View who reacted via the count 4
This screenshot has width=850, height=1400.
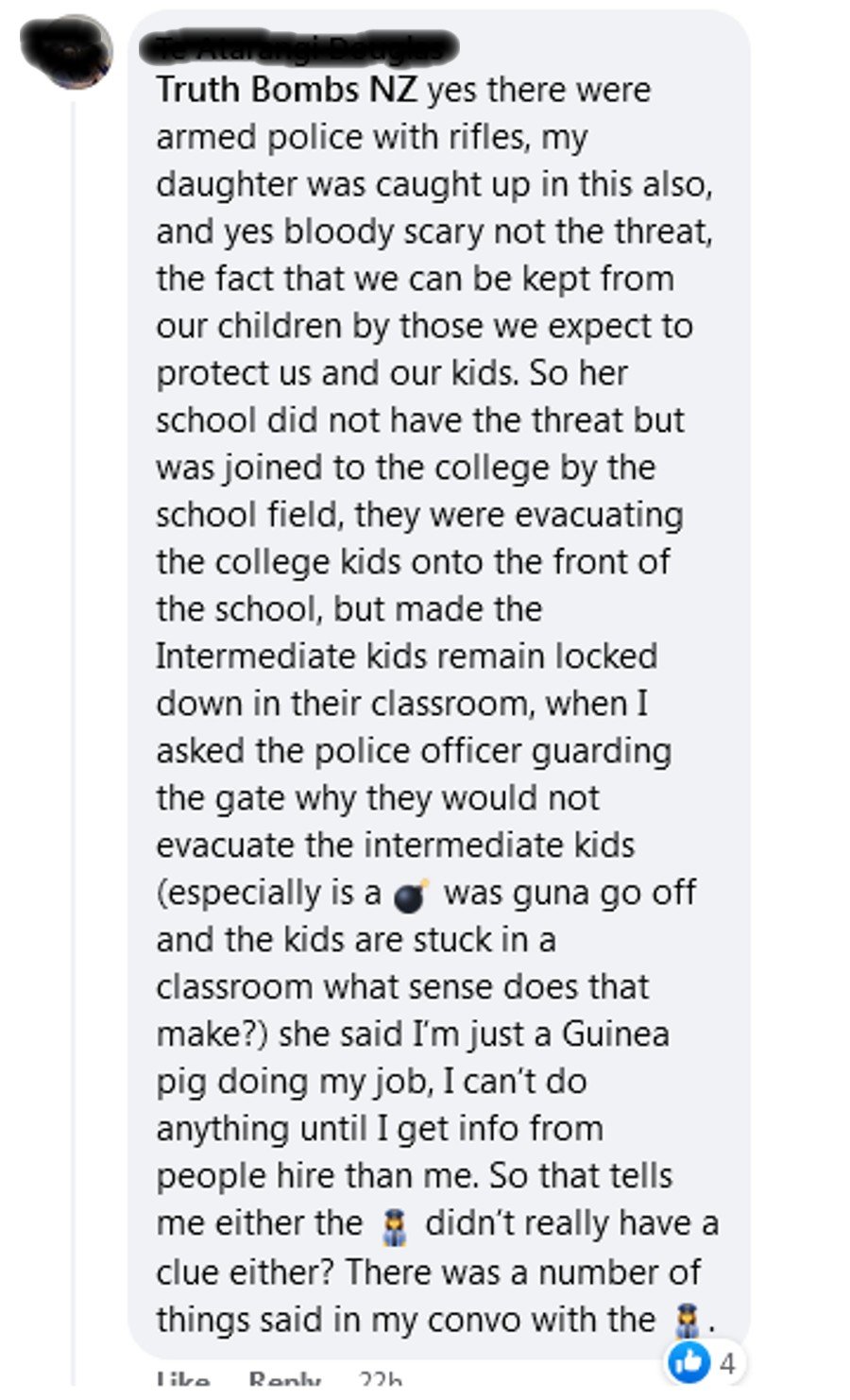[x=727, y=1363]
